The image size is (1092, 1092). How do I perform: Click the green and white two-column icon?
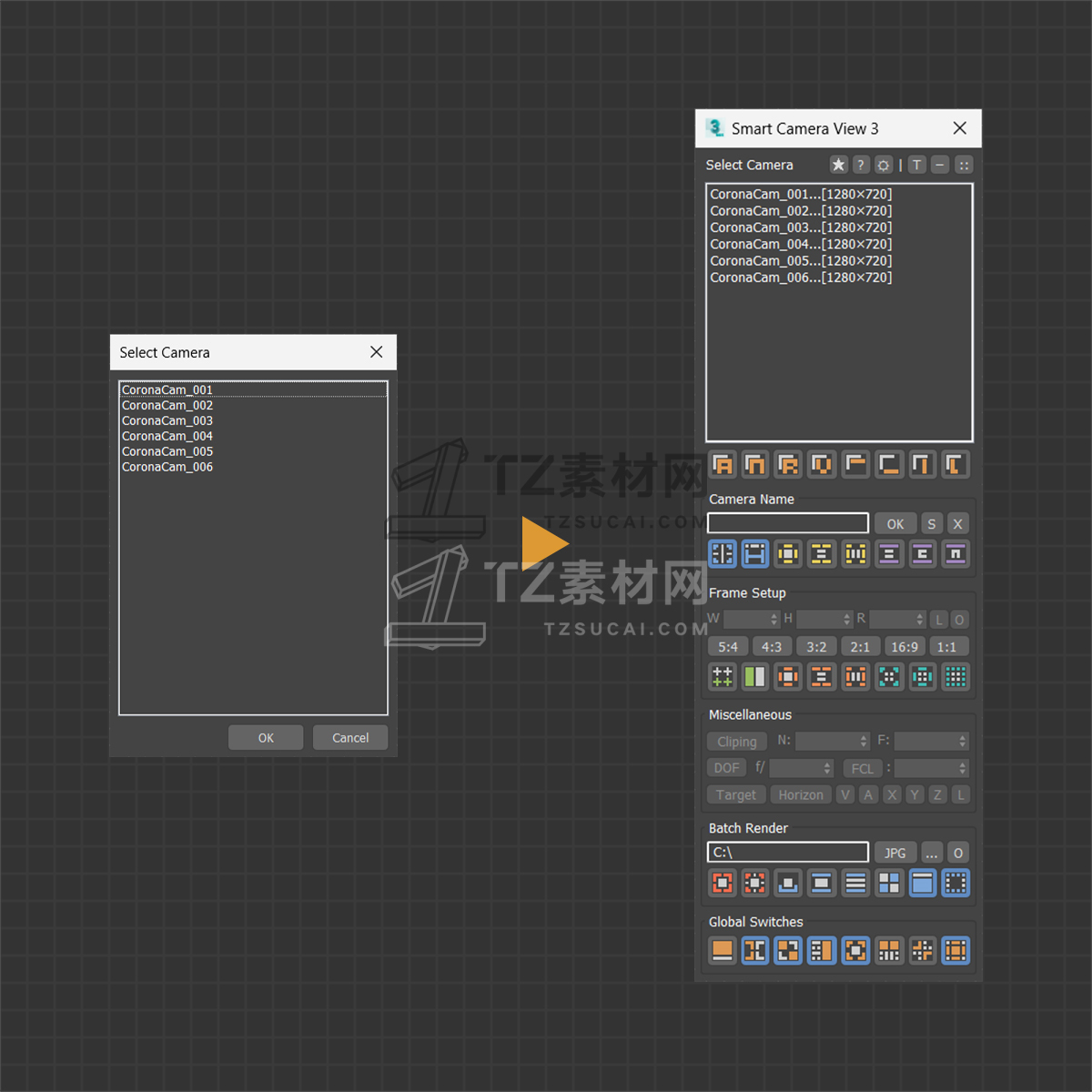click(x=755, y=676)
